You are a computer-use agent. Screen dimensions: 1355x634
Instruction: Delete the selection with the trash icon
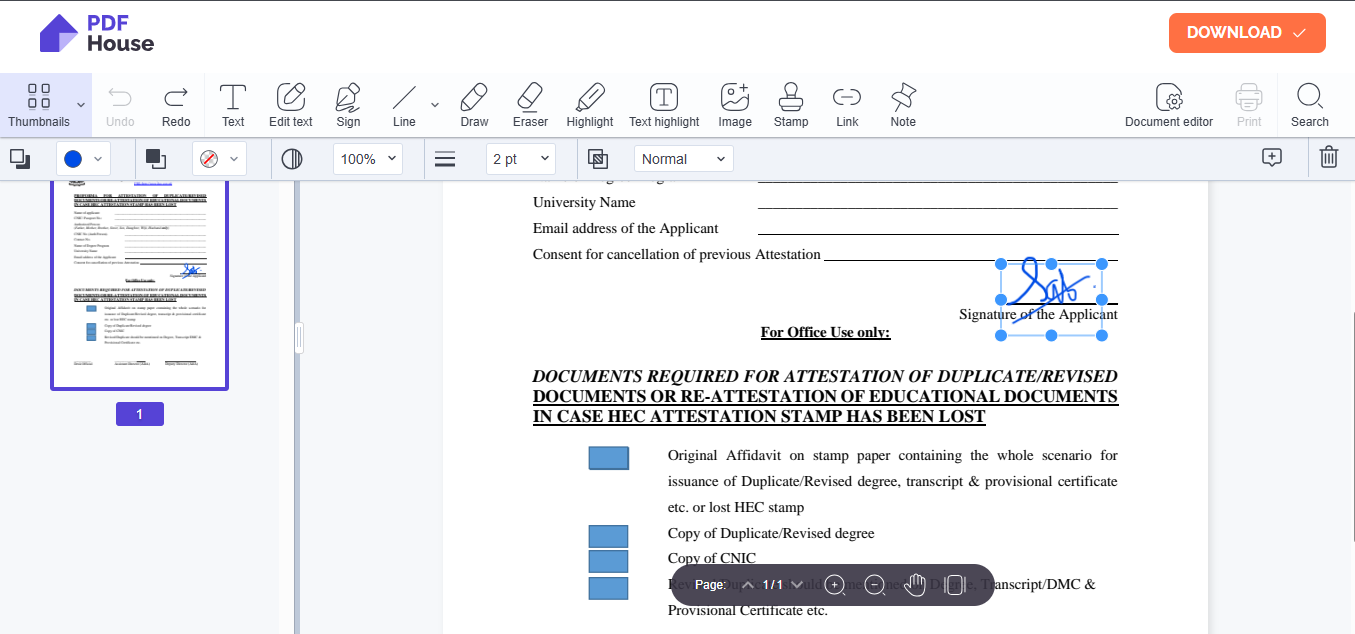pos(1329,158)
